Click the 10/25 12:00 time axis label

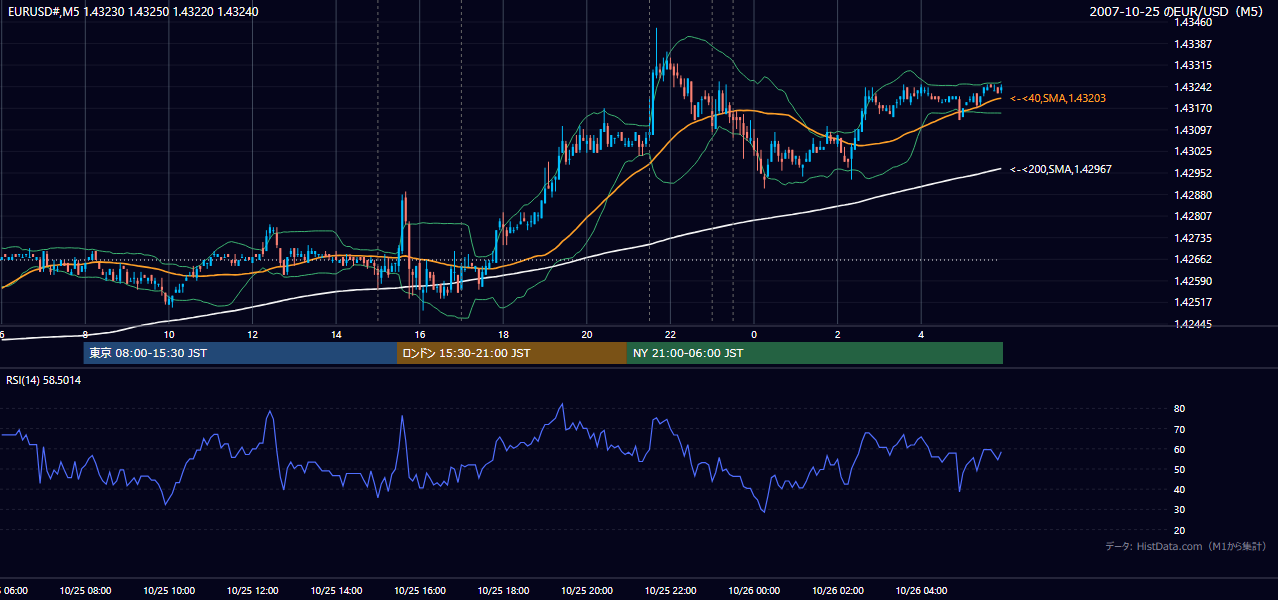[x=252, y=590]
